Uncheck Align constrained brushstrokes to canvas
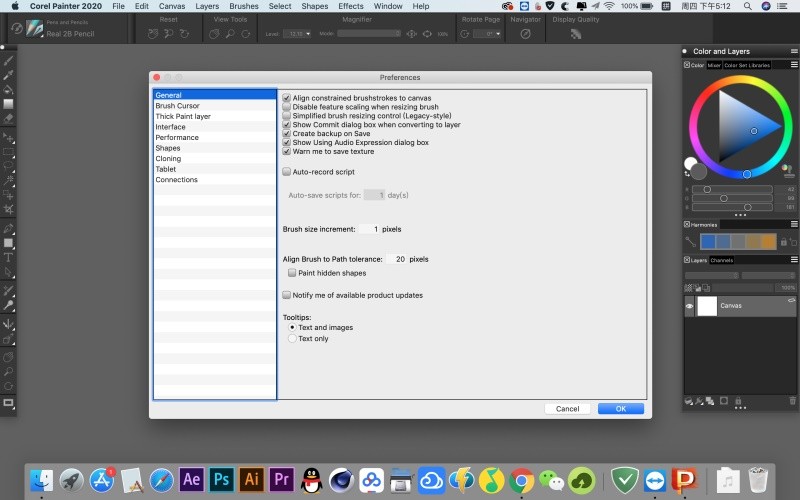 coord(287,98)
